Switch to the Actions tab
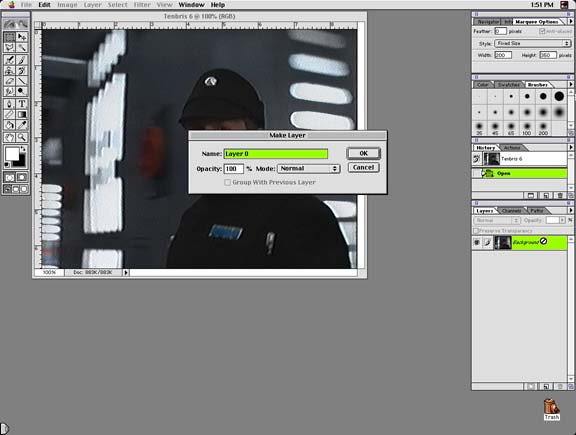The height and width of the screenshot is (435, 576). (512, 148)
